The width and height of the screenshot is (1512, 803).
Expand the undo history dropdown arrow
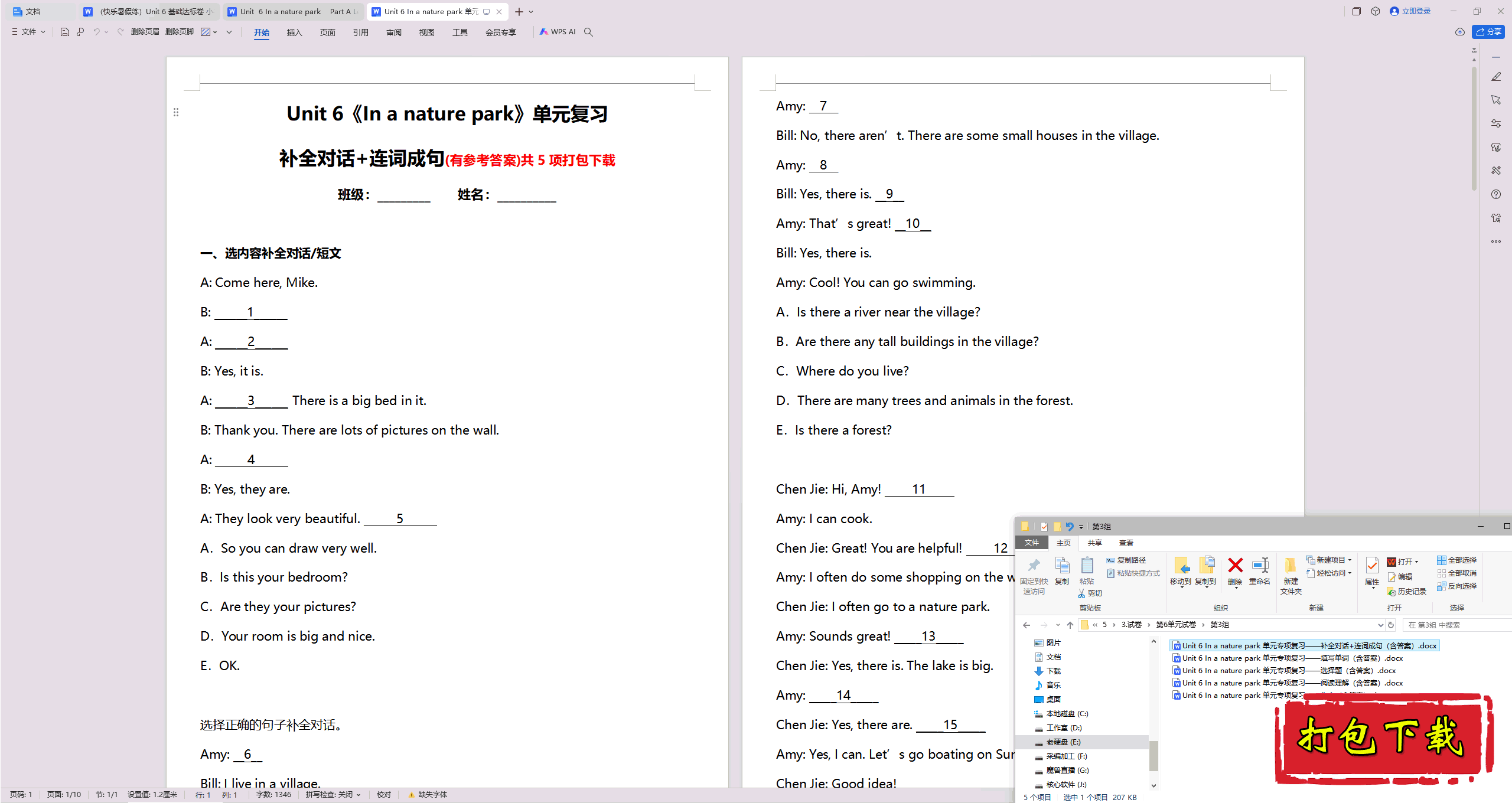pos(106,32)
